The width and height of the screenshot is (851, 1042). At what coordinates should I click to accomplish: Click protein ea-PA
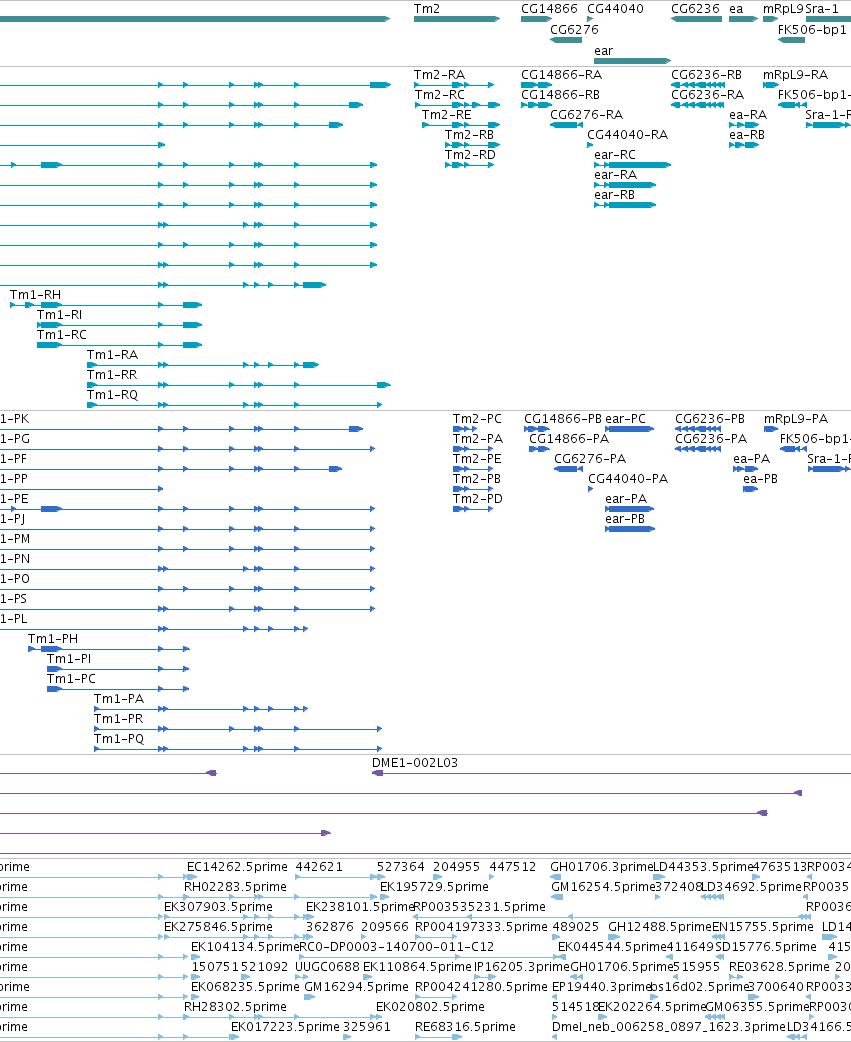pos(746,469)
